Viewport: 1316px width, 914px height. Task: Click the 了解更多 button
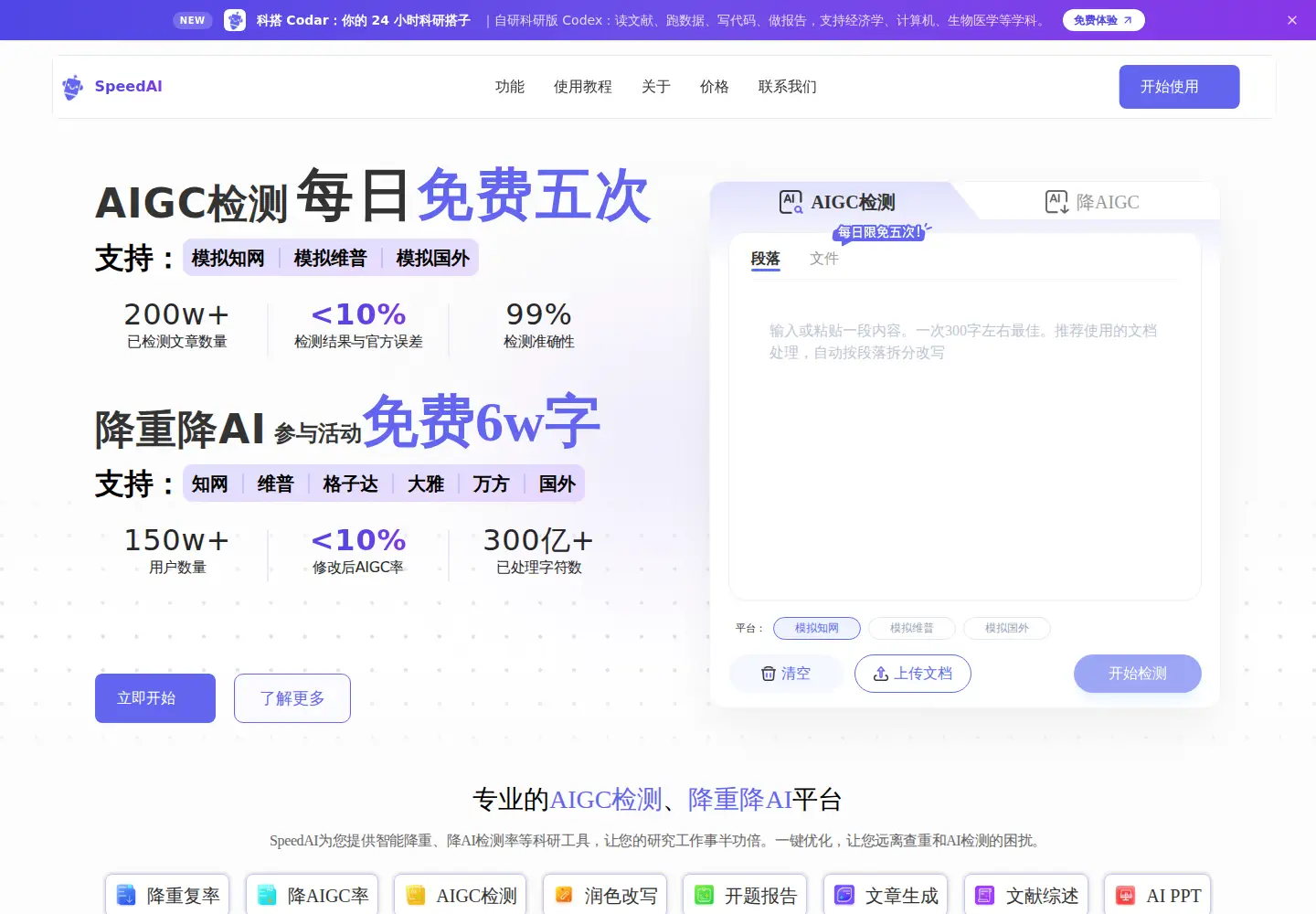point(292,698)
